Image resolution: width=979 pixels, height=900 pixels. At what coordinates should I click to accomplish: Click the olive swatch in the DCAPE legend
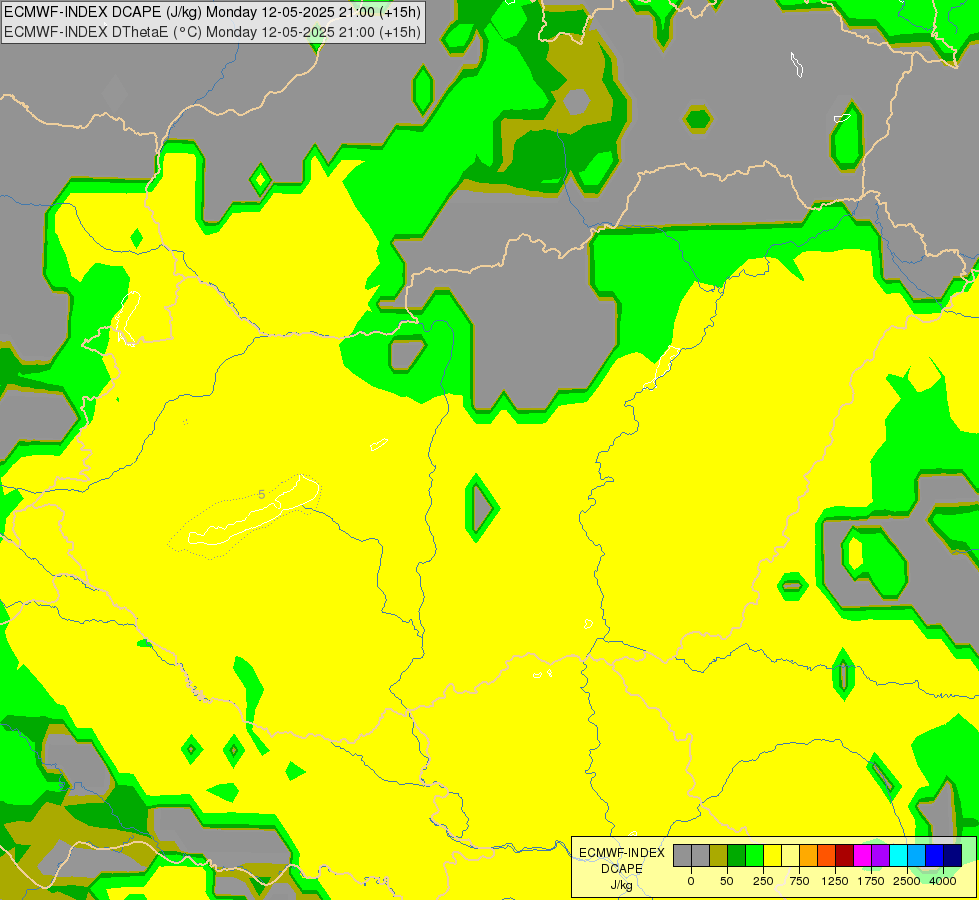[719, 855]
